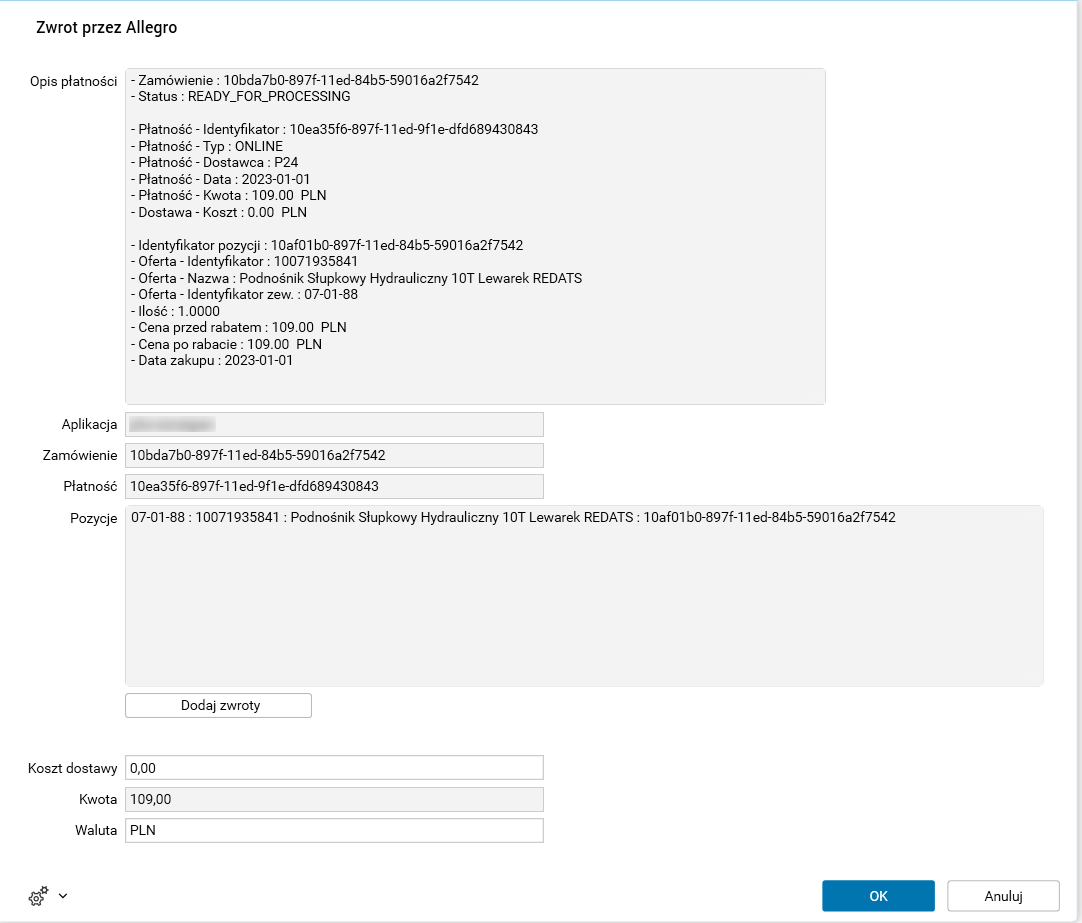Click the empty area of the Pozycje list
Image resolution: width=1082 pixels, height=923 pixels.
583,610
